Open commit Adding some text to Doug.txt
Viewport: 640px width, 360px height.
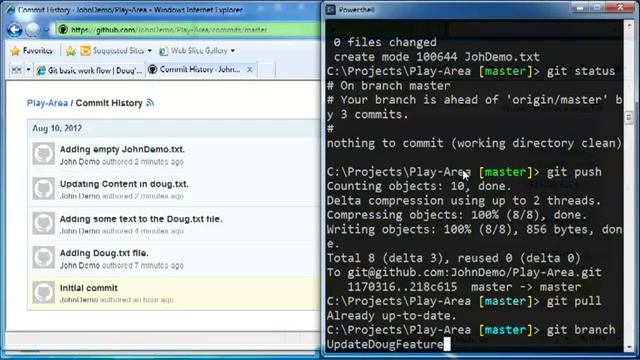pos(141,219)
